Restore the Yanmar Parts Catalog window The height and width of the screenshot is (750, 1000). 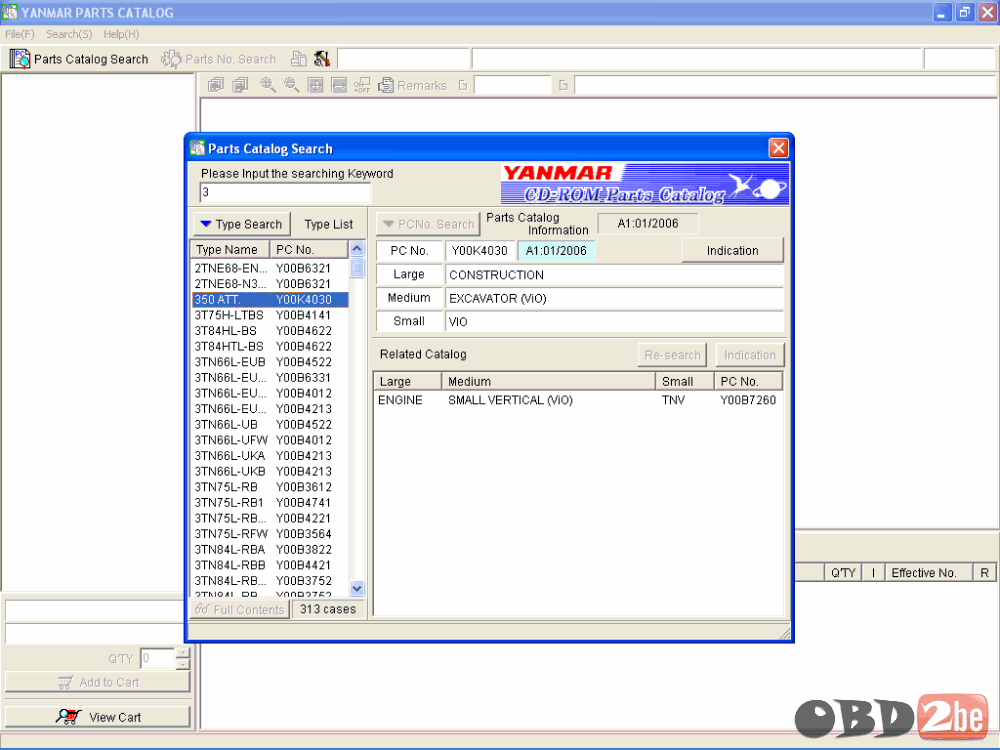(965, 12)
